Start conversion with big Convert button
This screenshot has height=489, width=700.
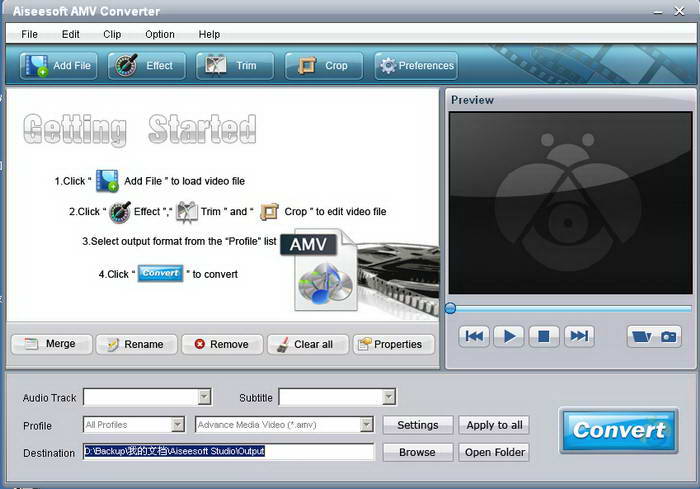(x=619, y=431)
